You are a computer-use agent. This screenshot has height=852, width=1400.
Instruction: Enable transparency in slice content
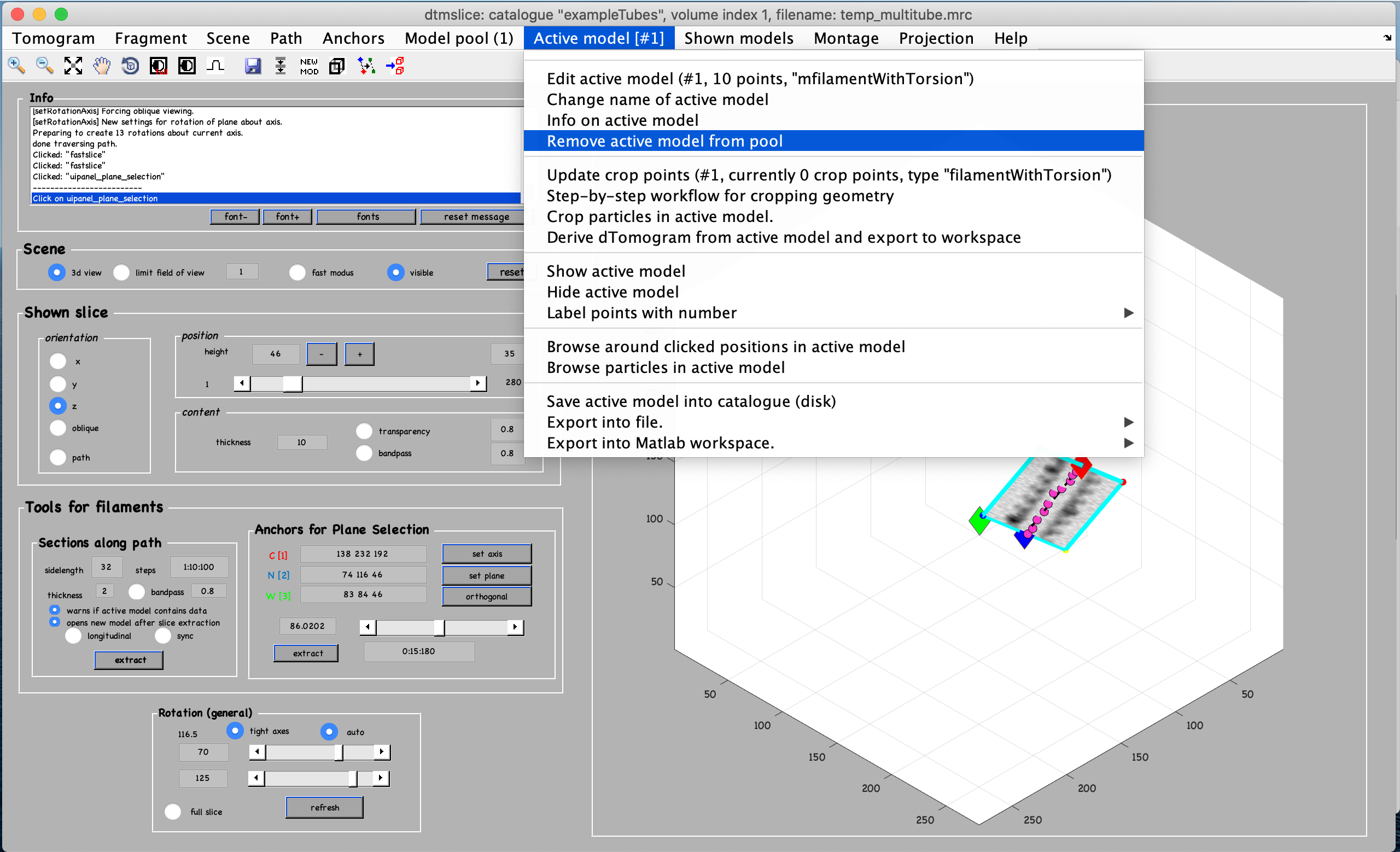pyautogui.click(x=364, y=431)
